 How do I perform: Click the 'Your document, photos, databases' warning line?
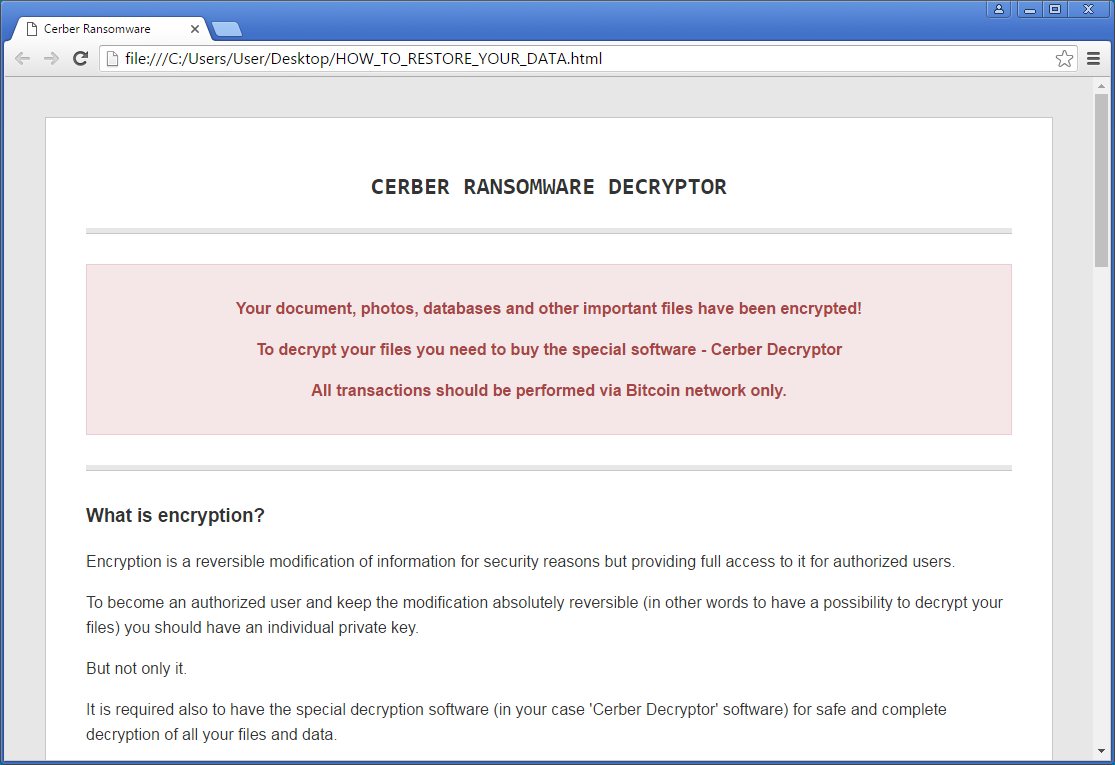pyautogui.click(x=549, y=309)
